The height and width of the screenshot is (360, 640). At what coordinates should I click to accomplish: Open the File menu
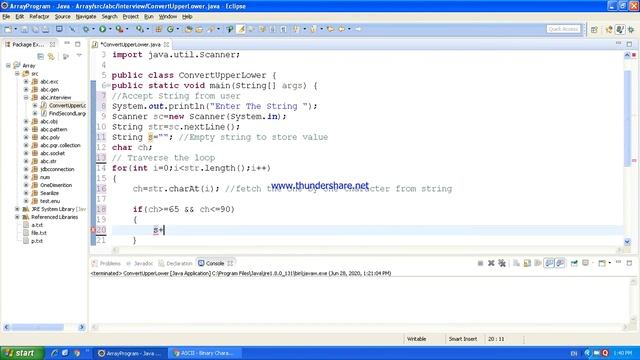pos(6,17)
